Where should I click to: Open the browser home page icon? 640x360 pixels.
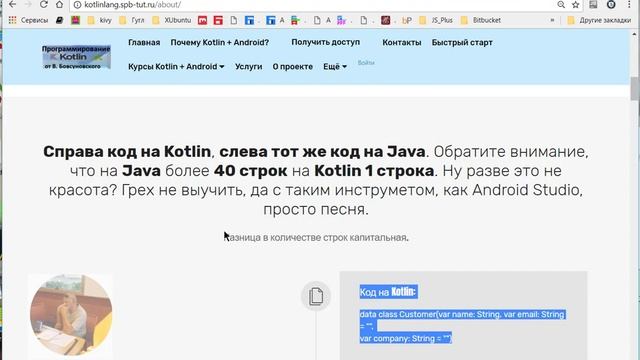pos(60,4)
